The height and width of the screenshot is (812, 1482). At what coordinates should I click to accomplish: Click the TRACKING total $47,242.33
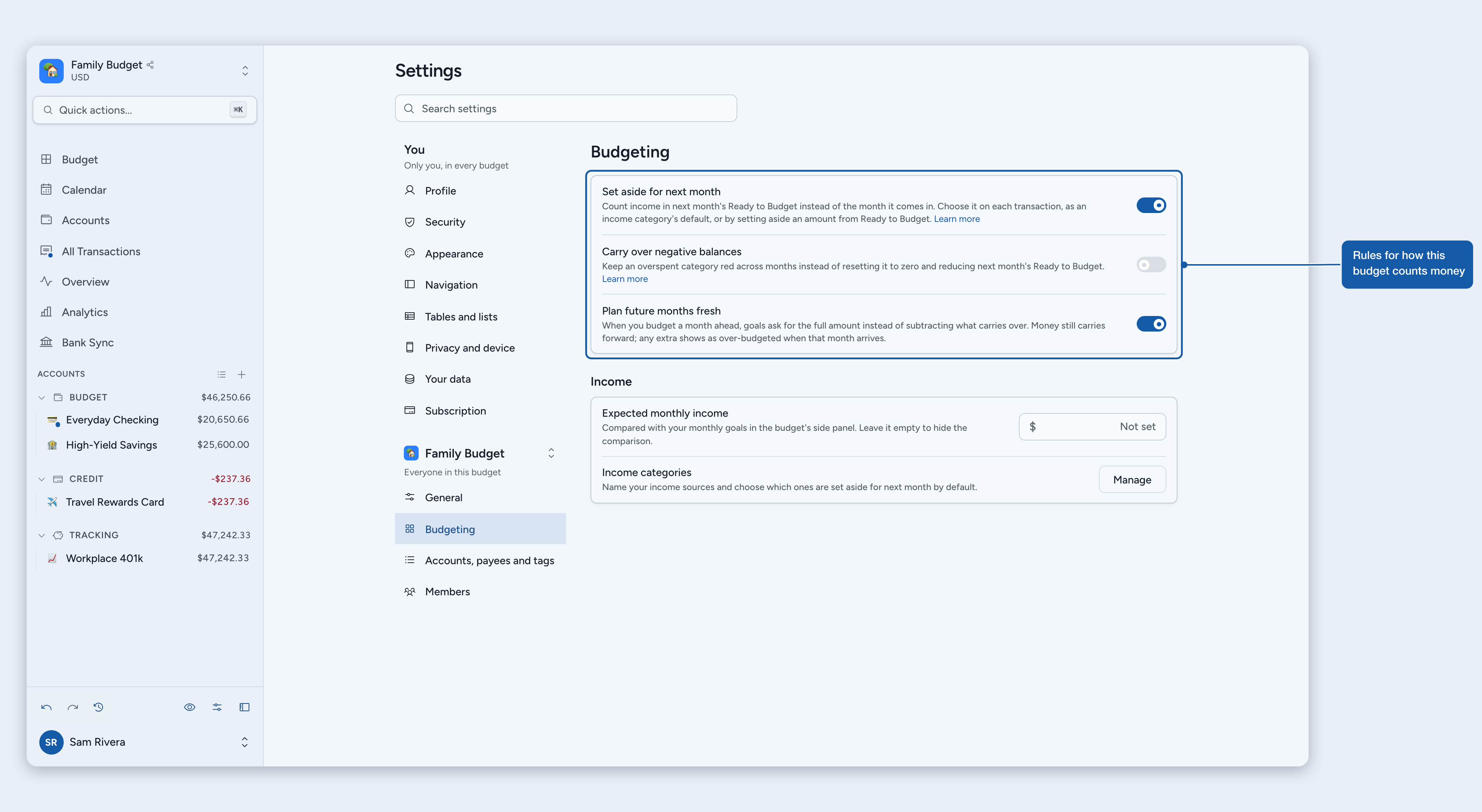click(226, 535)
